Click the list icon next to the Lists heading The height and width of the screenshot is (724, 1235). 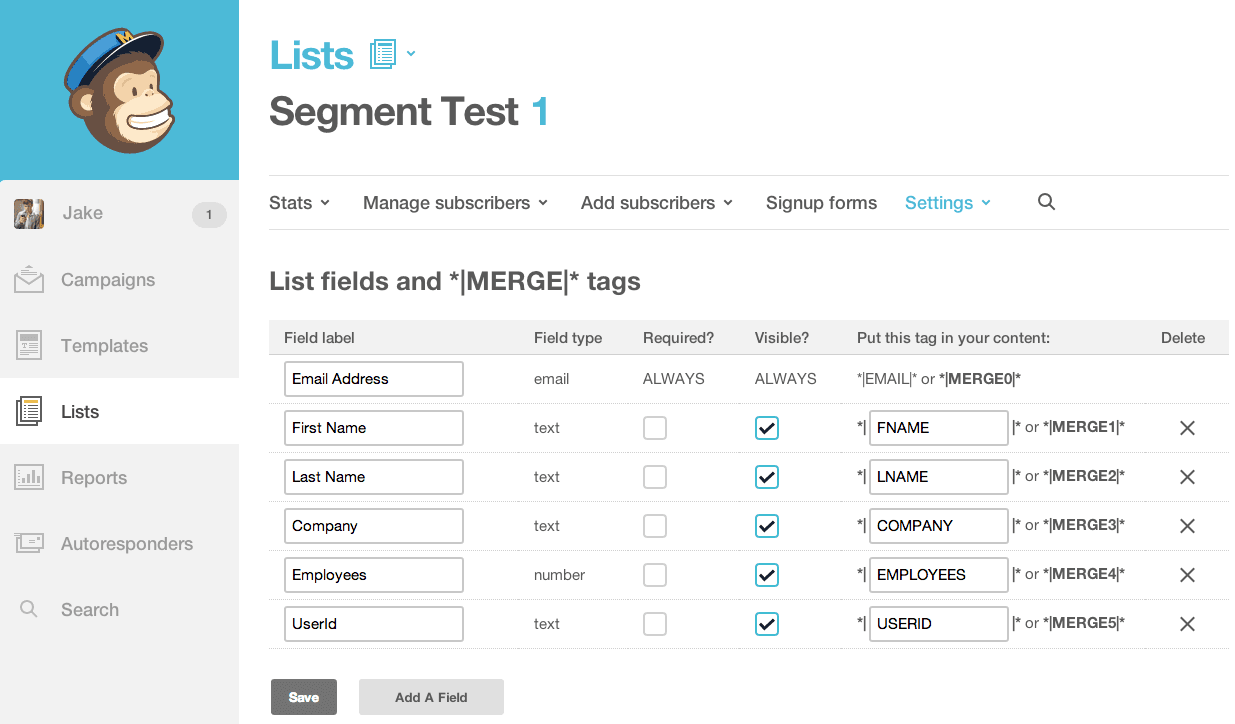pyautogui.click(x=381, y=53)
